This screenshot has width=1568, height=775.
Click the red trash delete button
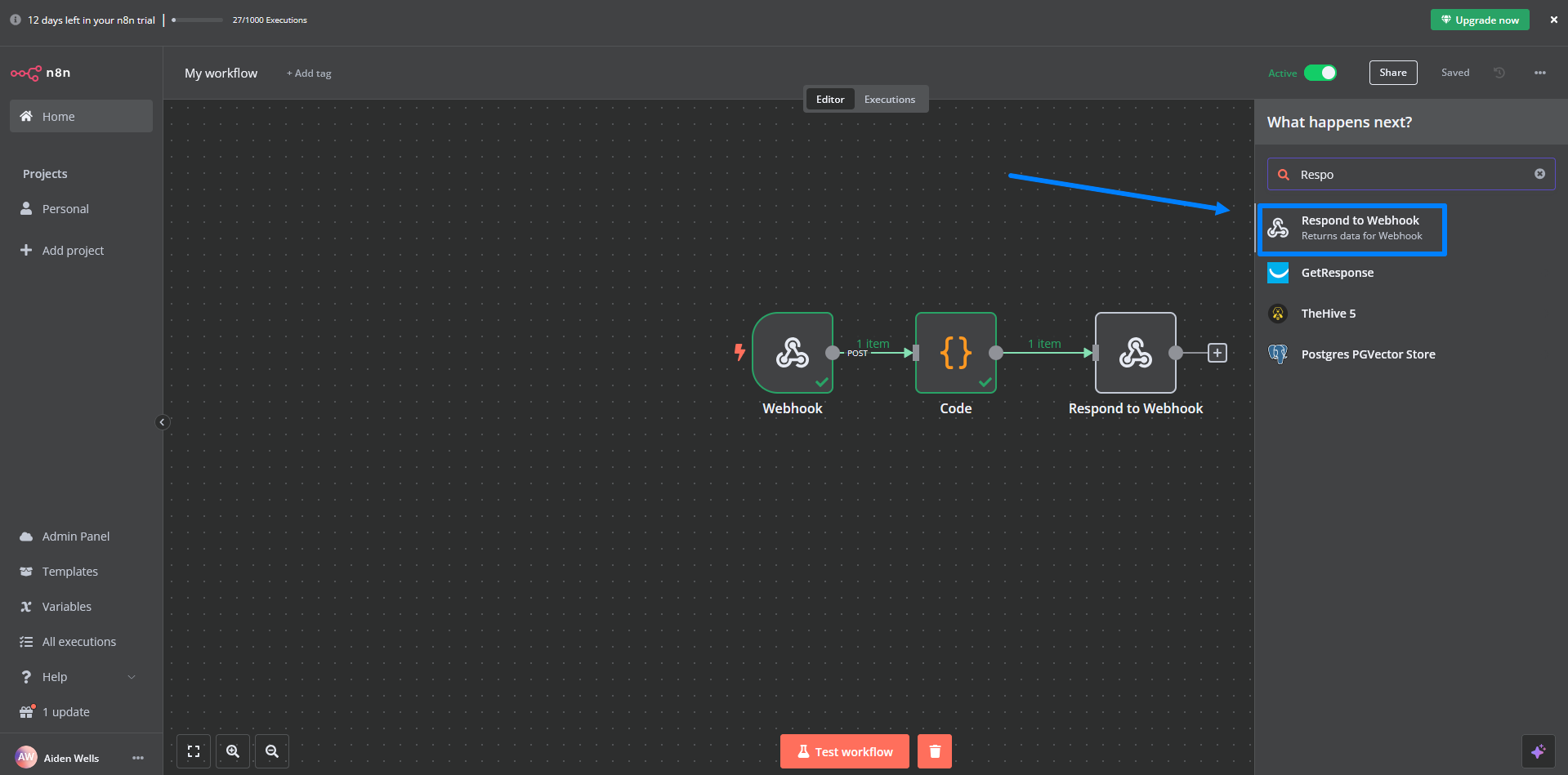[x=935, y=751]
